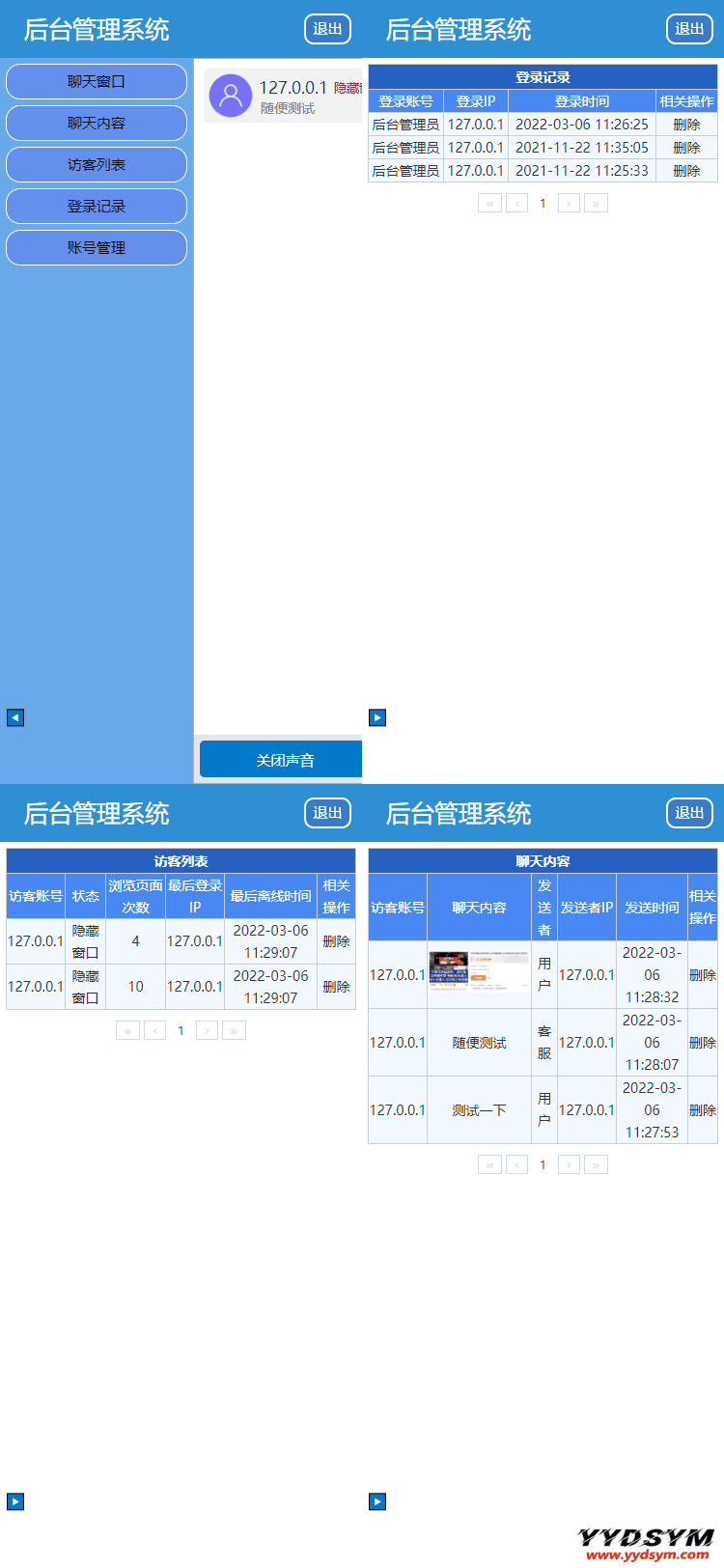Go to previous page in 访客列表 pagination
This screenshot has width=724, height=1568.
click(x=154, y=1030)
